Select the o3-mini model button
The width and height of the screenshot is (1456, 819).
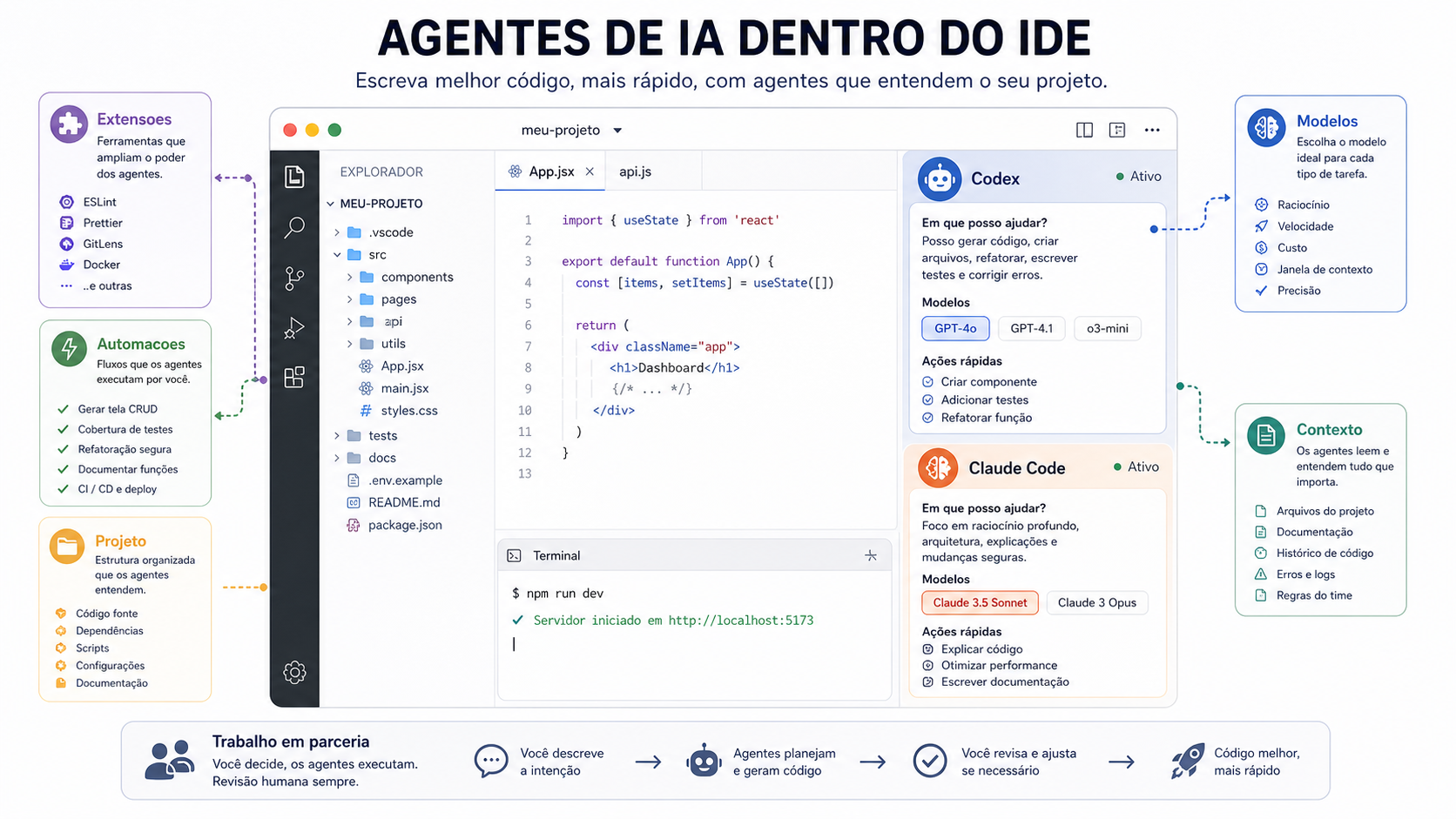(x=1108, y=328)
